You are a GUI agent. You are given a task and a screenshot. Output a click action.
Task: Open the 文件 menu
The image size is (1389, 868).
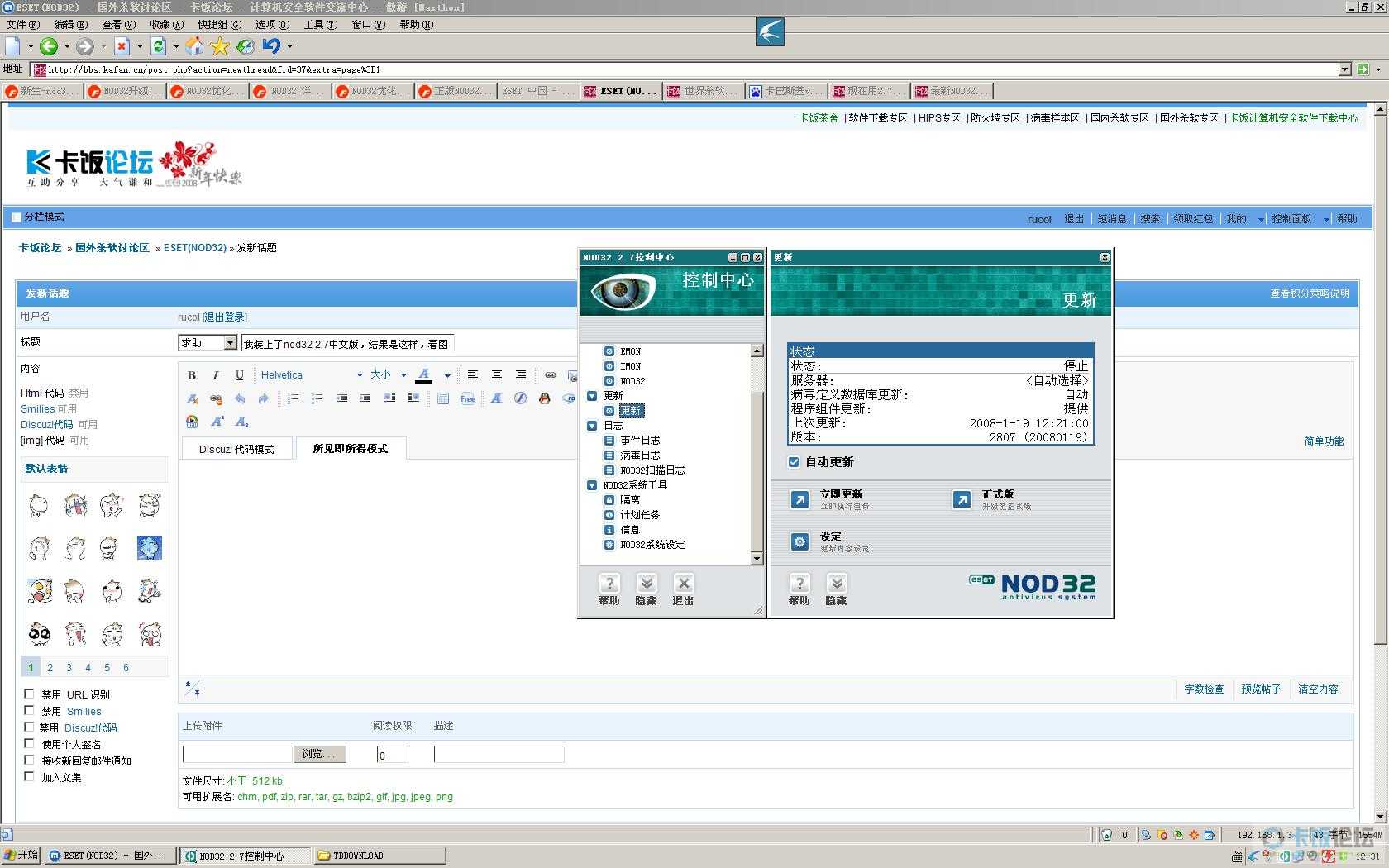point(22,25)
